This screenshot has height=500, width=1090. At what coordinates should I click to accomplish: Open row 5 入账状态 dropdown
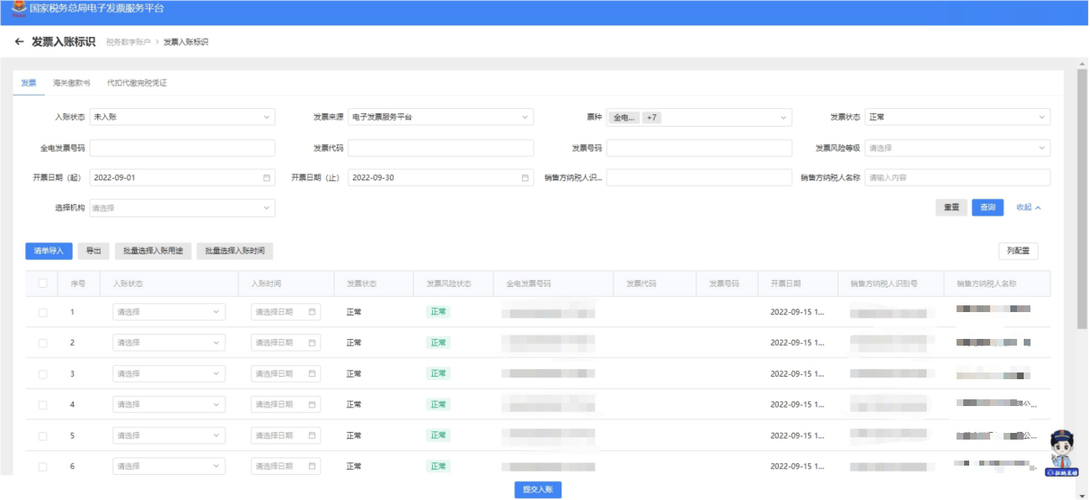(x=169, y=435)
